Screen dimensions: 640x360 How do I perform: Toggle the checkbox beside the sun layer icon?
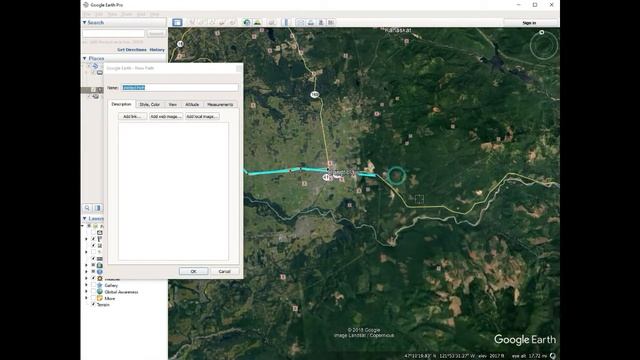93,278
